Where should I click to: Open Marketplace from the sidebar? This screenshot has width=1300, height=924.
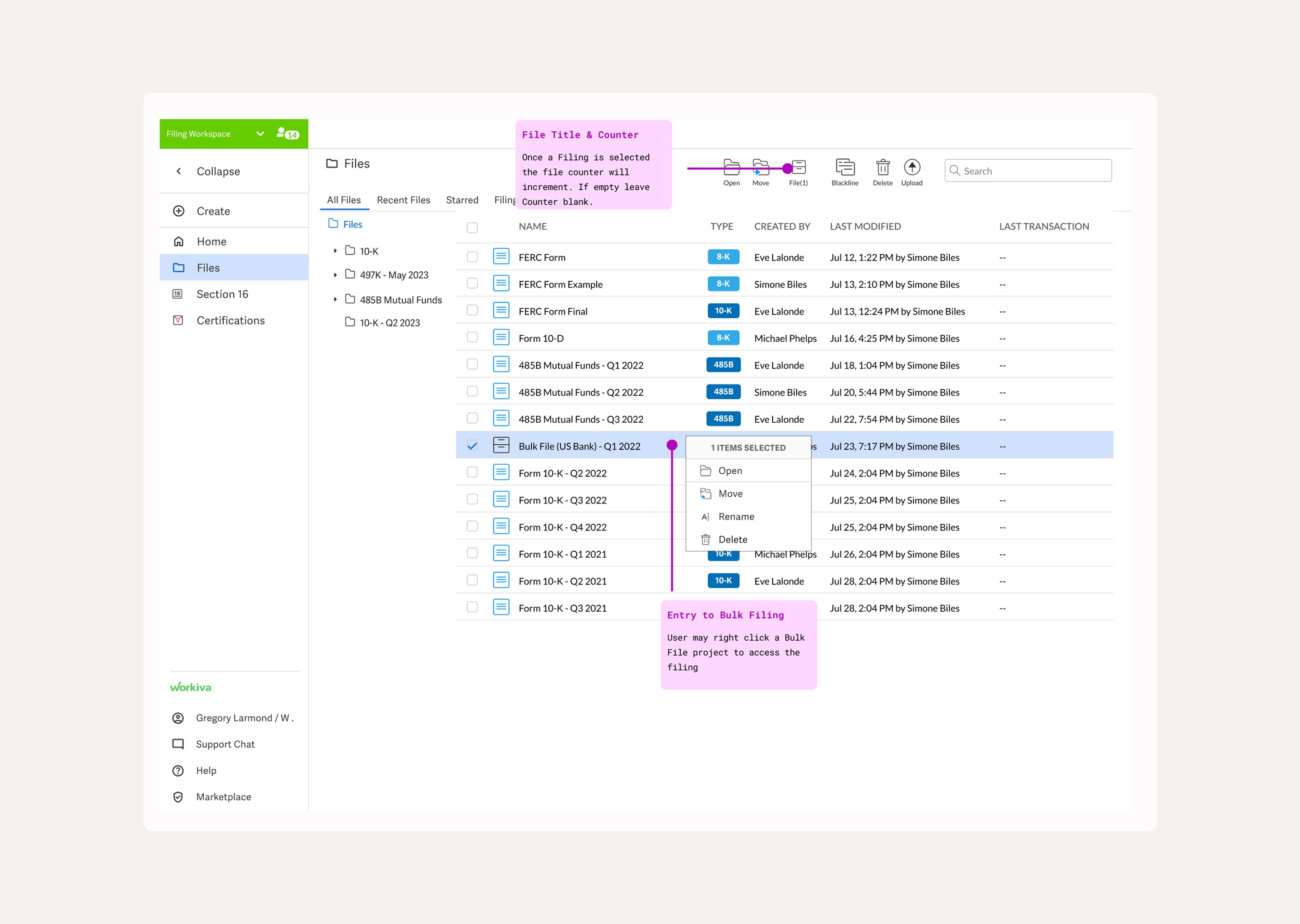pyautogui.click(x=223, y=797)
